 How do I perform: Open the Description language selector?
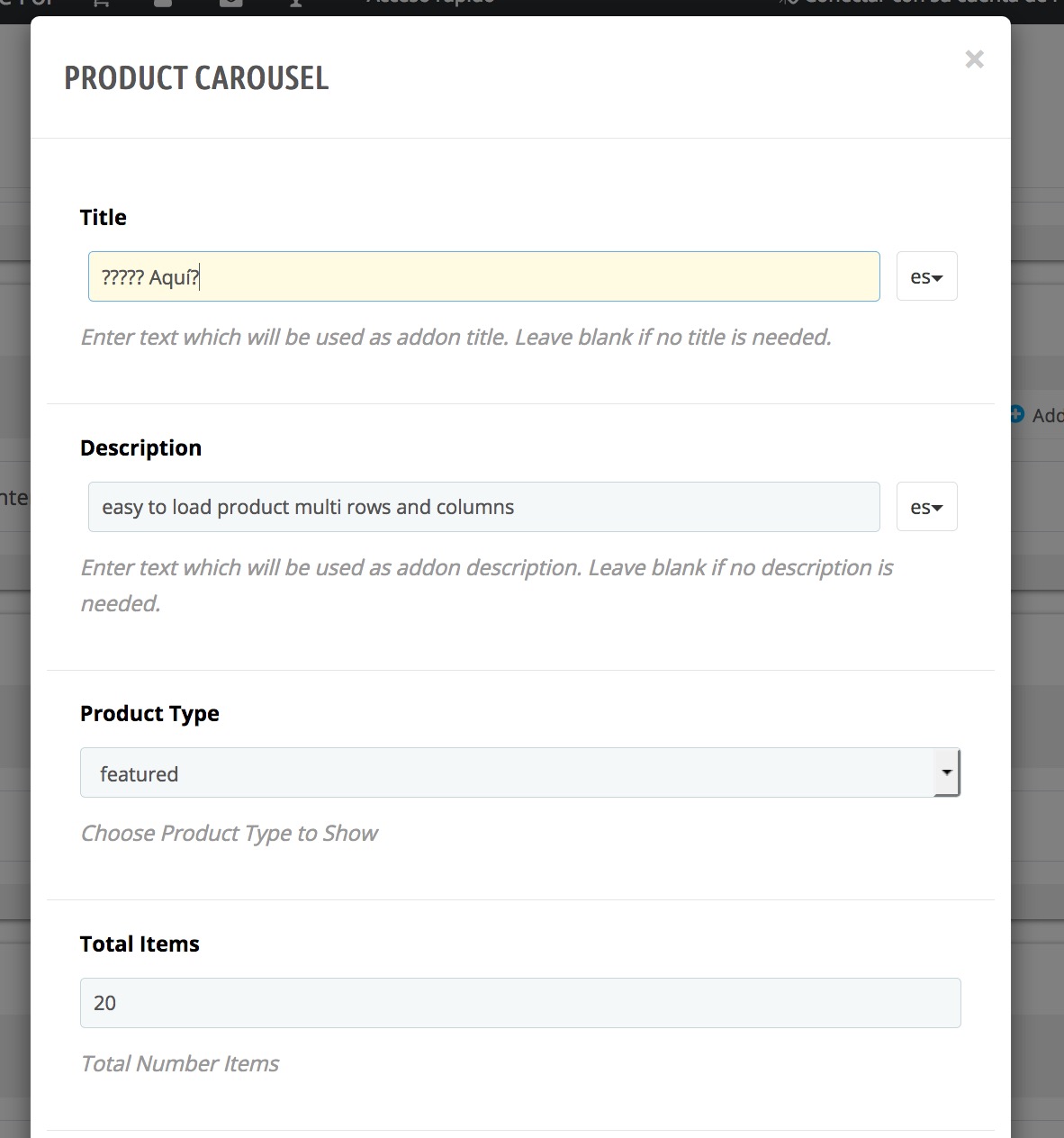tap(926, 507)
